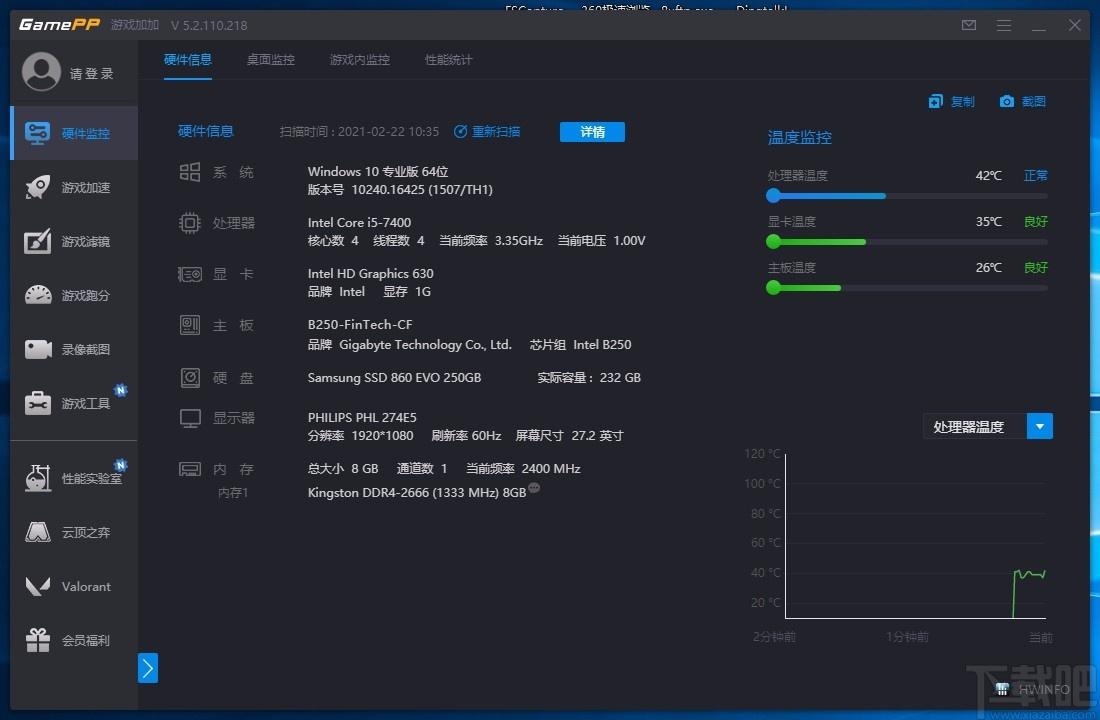Click memory info bubble after Kingston 8GB

pyautogui.click(x=534, y=488)
